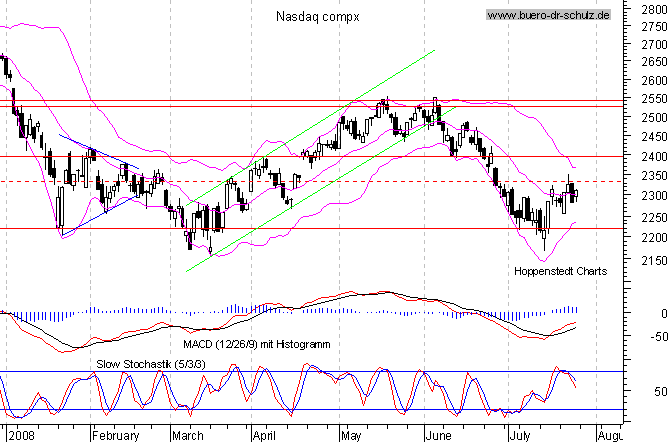Click the February month label
The width and height of the screenshot is (671, 442).
tap(116, 436)
